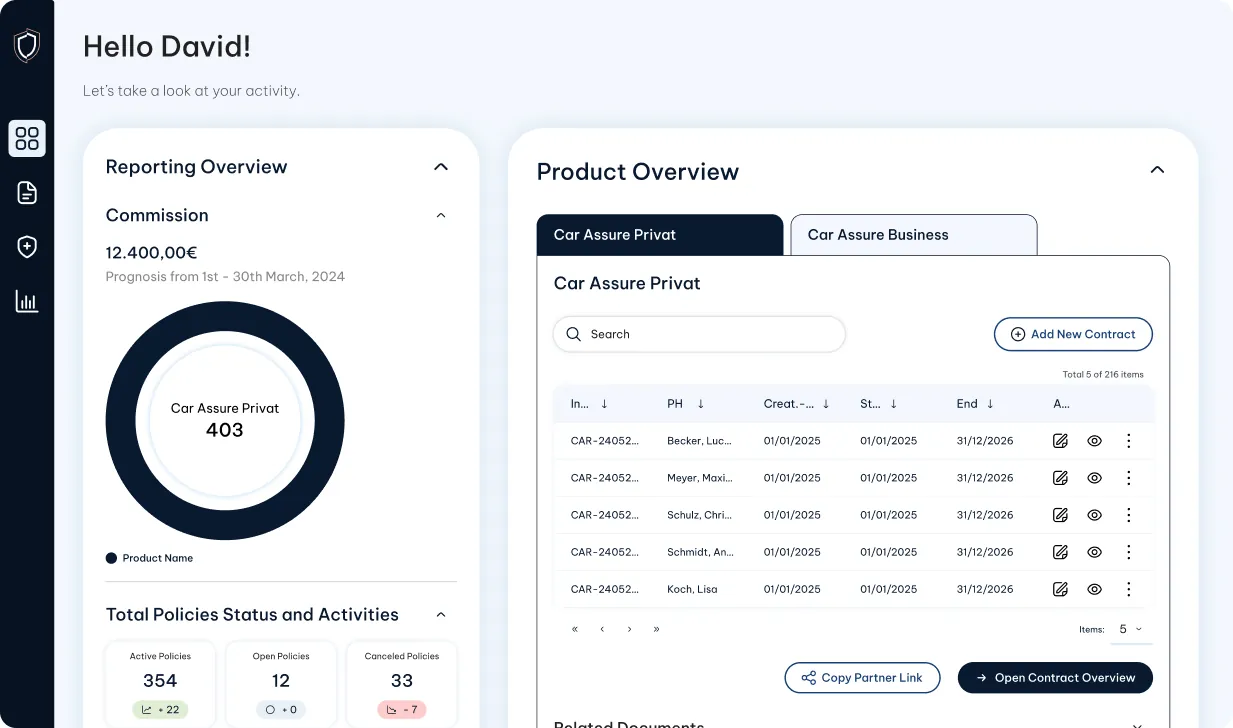Image resolution: width=1233 pixels, height=728 pixels.
Task: Expand the Related Documents section
Action: (x=1137, y=724)
